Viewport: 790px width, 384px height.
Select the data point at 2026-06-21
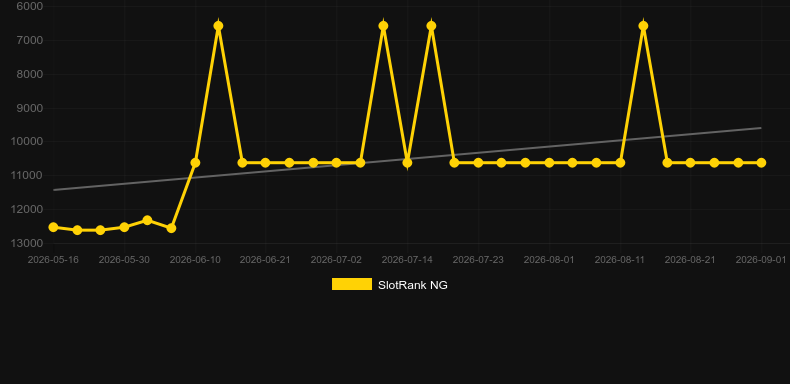(x=266, y=163)
